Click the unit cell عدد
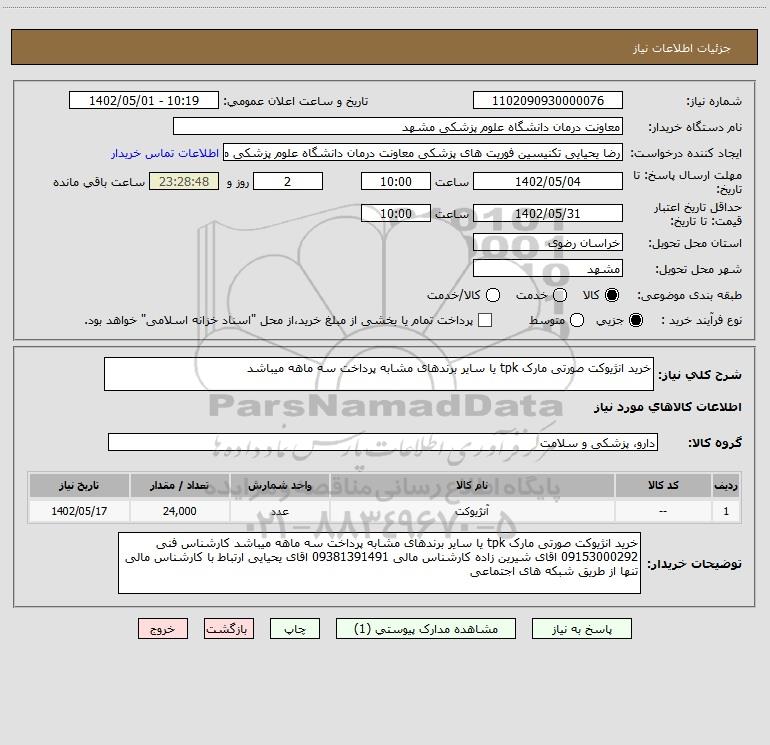 pos(279,511)
